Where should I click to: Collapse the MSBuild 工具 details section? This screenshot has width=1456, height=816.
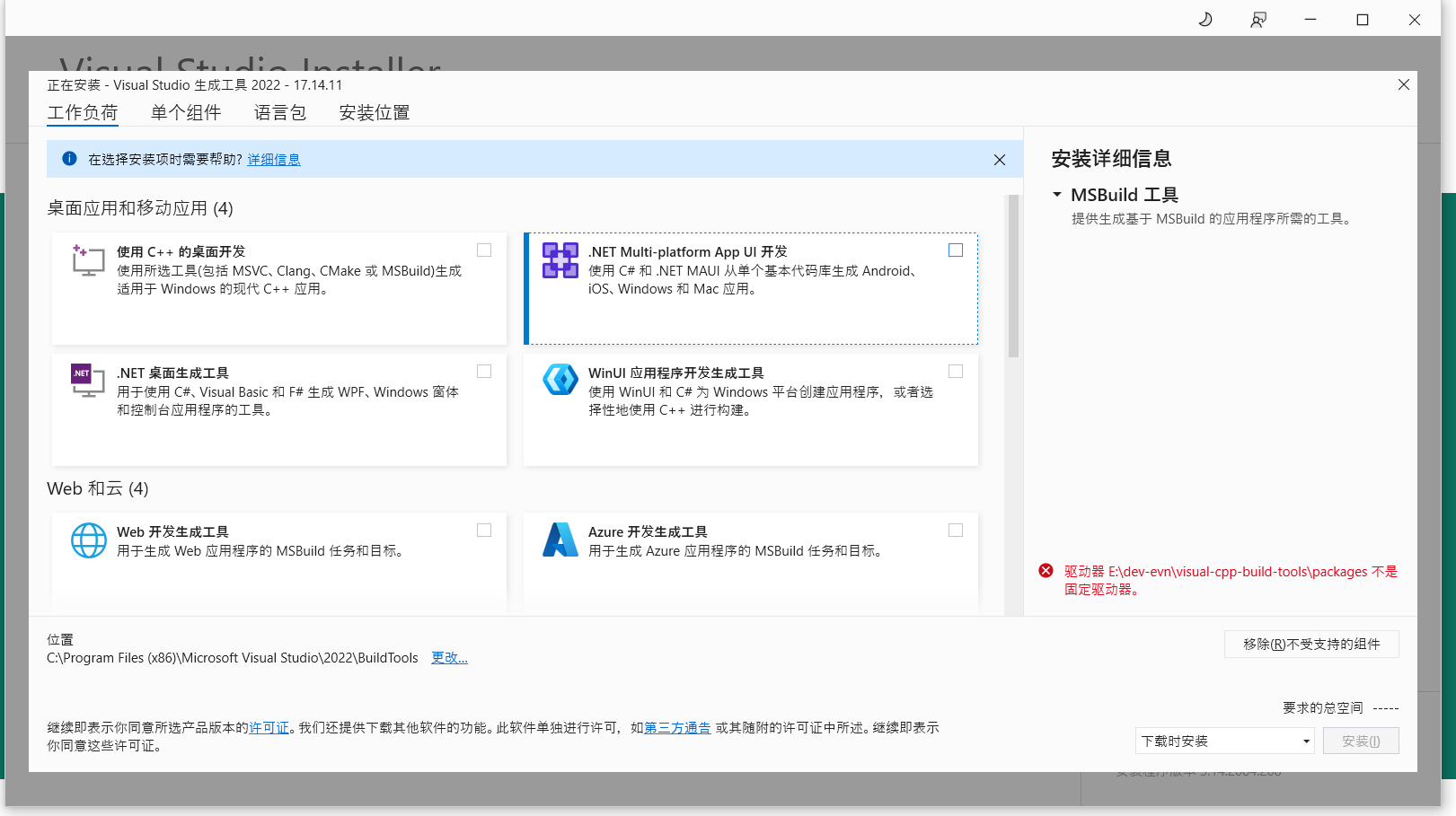pyautogui.click(x=1057, y=195)
